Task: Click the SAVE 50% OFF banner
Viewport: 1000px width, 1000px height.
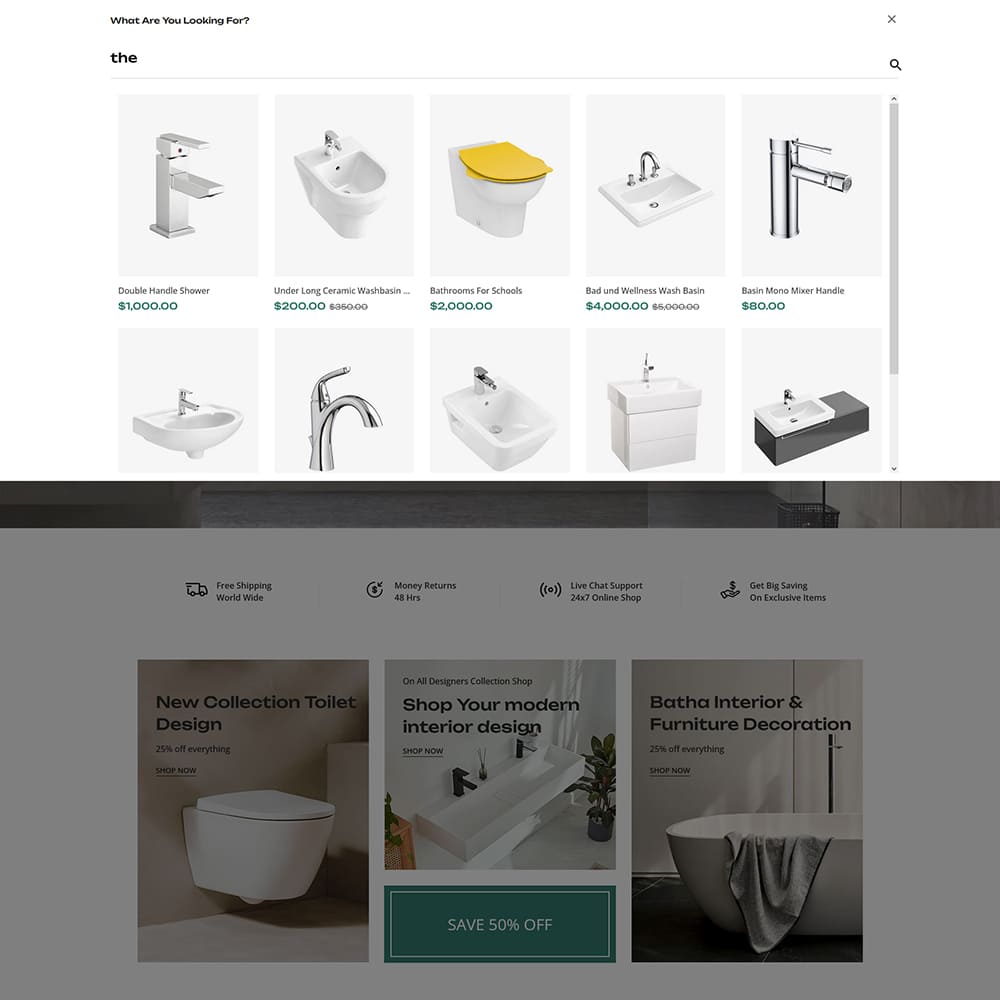Action: click(x=499, y=924)
